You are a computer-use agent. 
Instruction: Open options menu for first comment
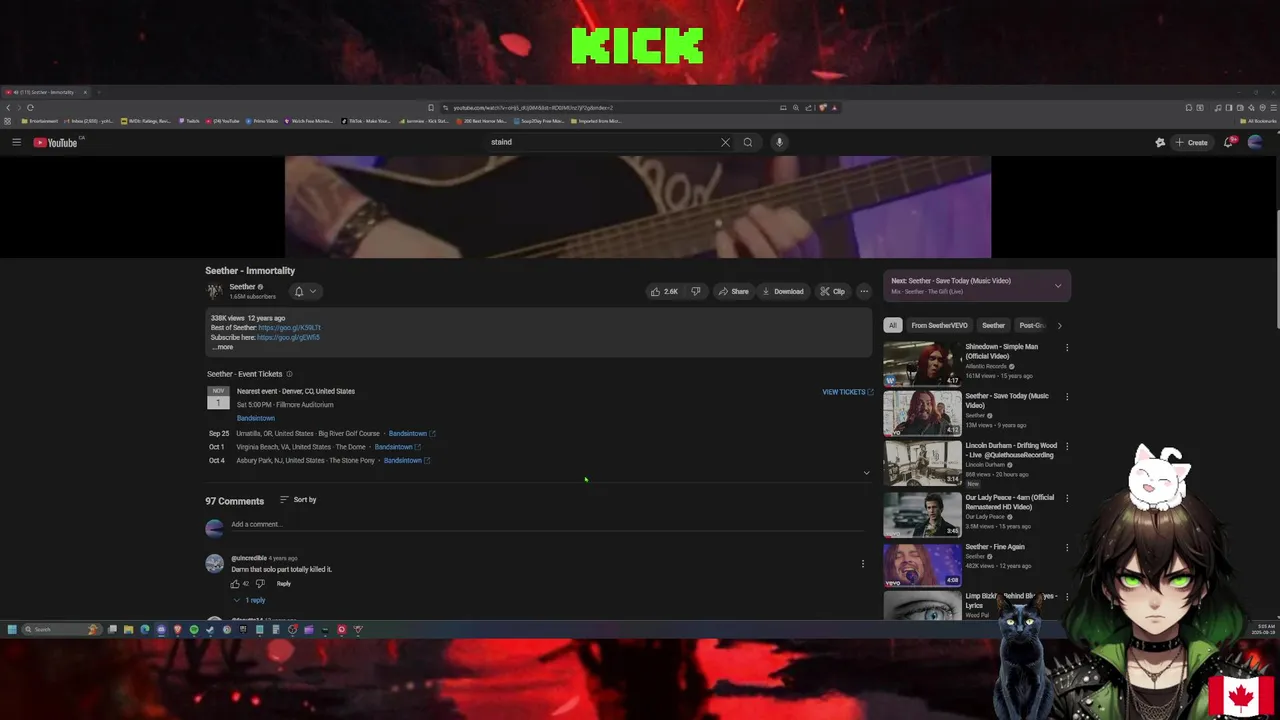point(863,564)
